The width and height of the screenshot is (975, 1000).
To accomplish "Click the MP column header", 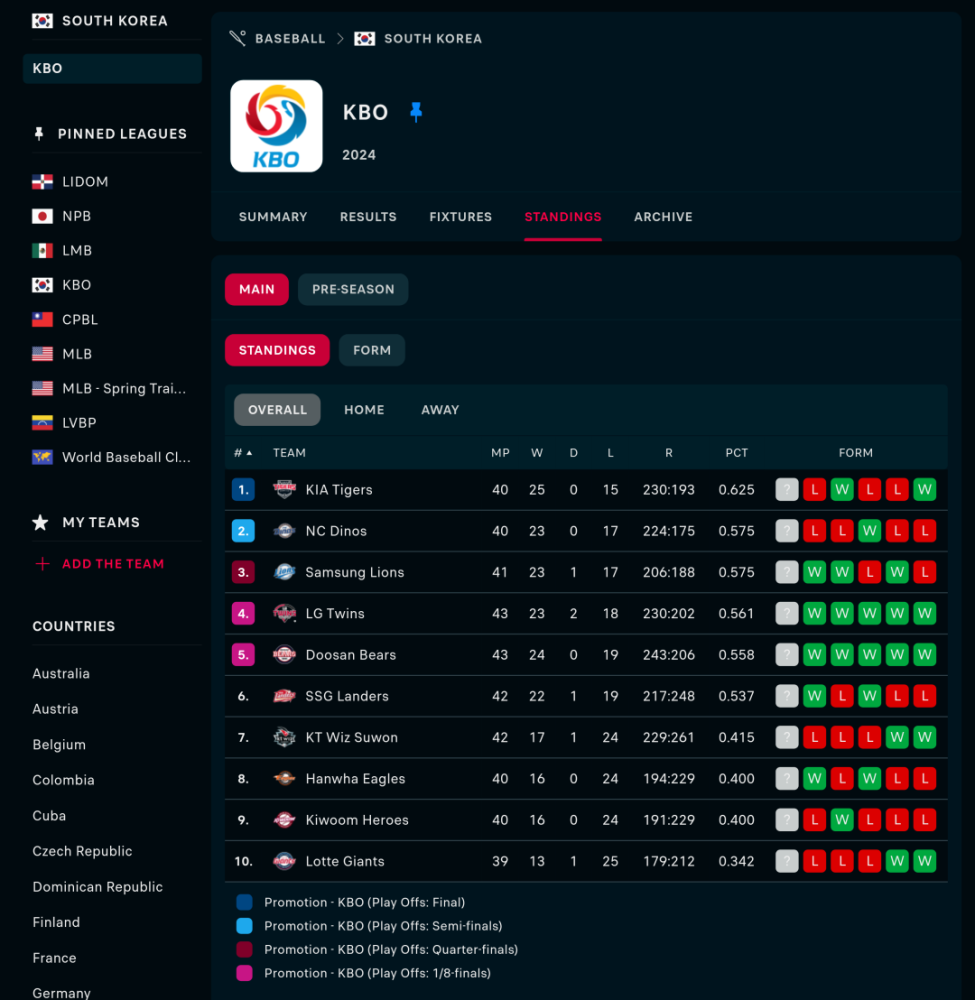I will pos(500,453).
